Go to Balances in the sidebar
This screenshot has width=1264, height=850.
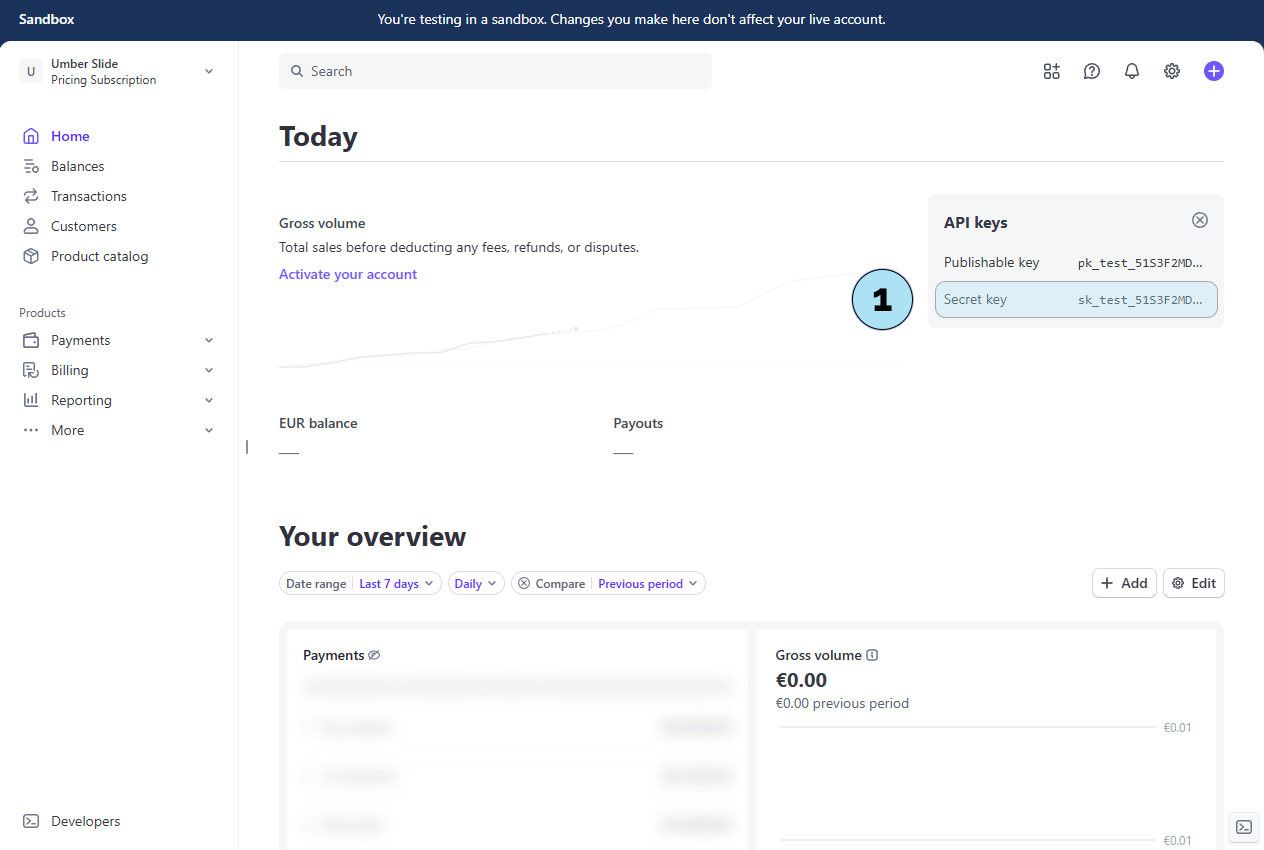click(78, 166)
